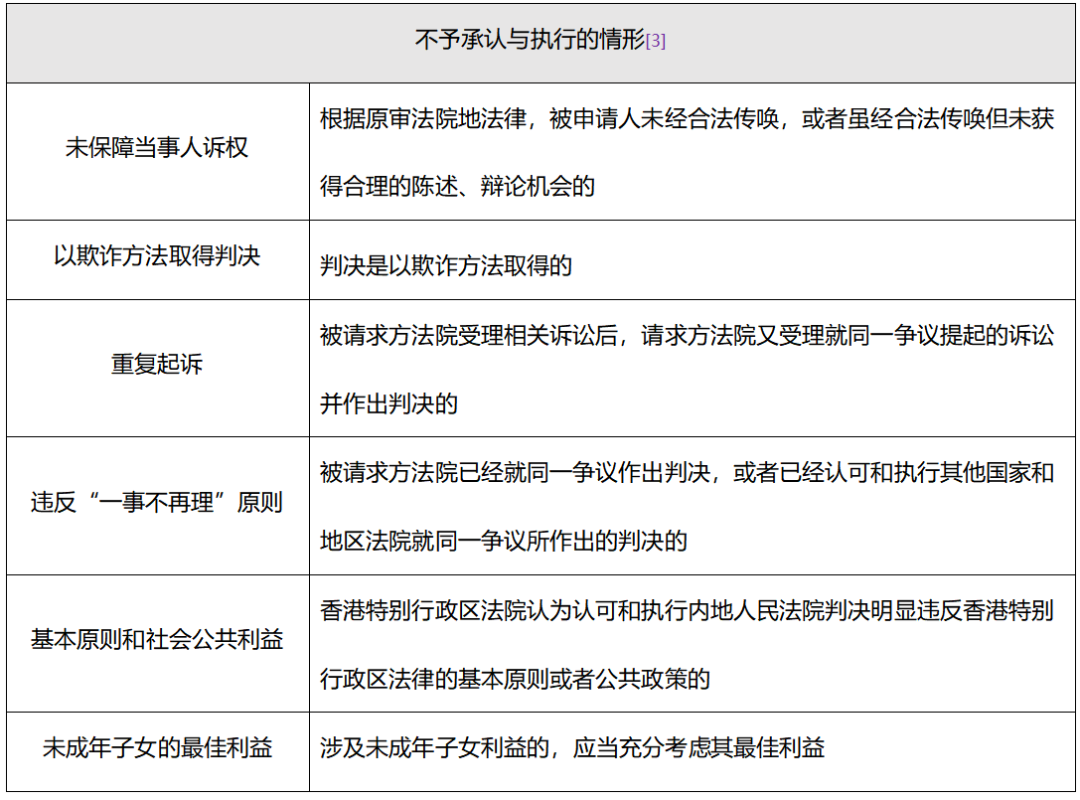Screen dimensions: 1080x800
Task: Click text starting 根据原审法院地法律
Action: click(x=687, y=119)
